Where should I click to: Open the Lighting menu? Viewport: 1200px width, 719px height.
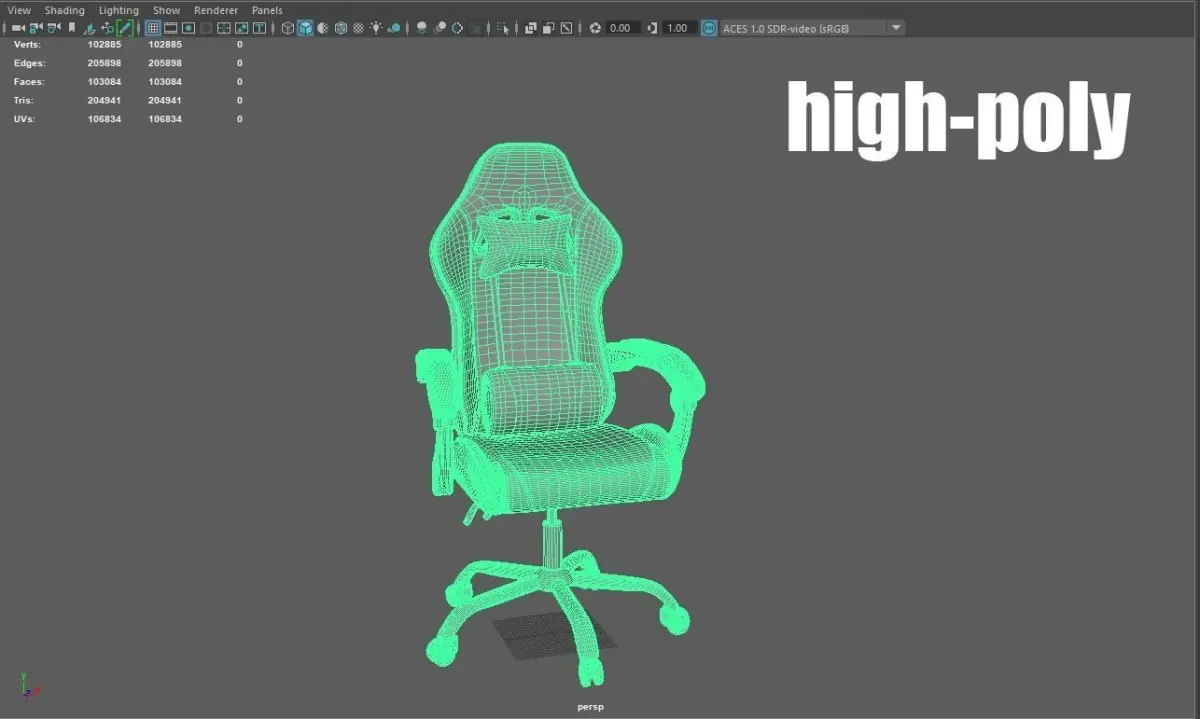(118, 10)
